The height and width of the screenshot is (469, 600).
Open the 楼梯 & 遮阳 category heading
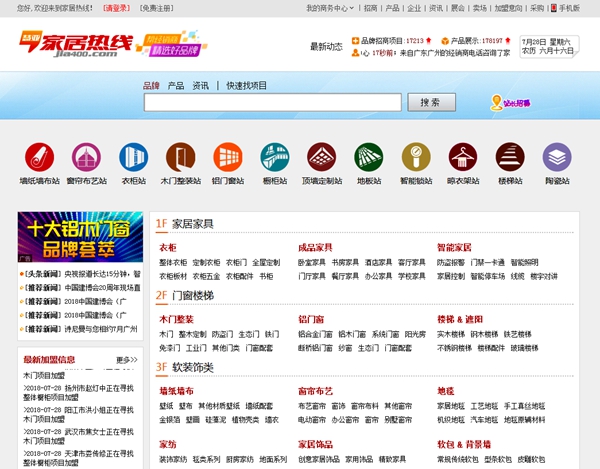(x=460, y=319)
